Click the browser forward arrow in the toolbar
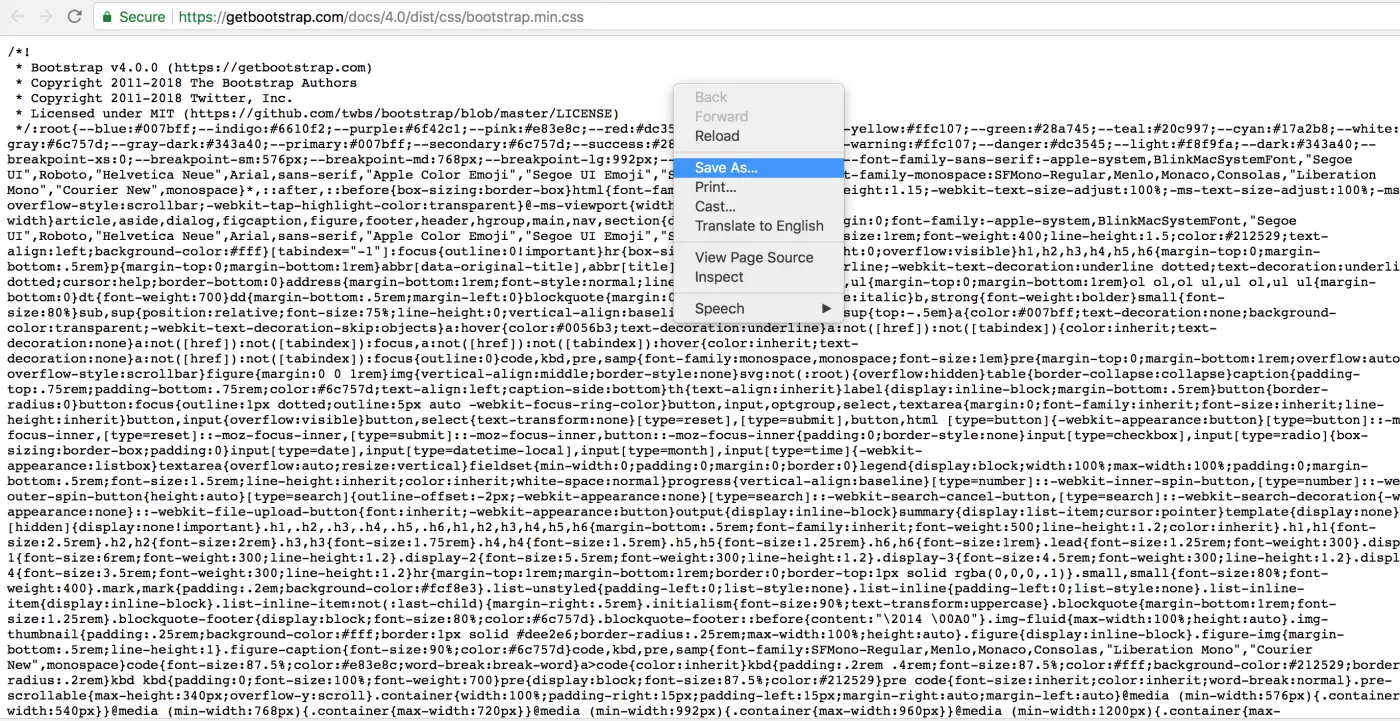Screen dimensions: 1400x721 click(46, 17)
